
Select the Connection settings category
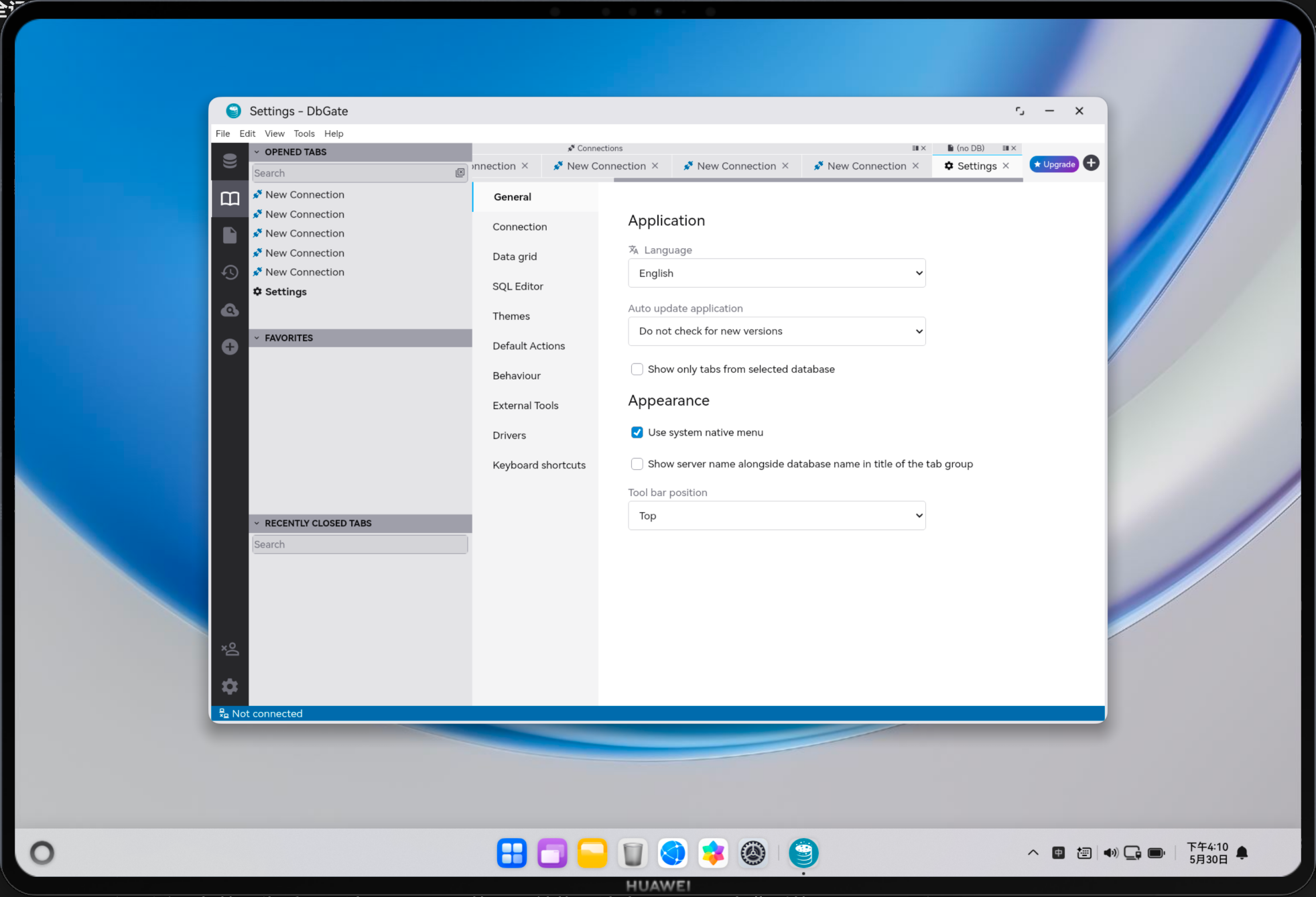tap(535, 227)
